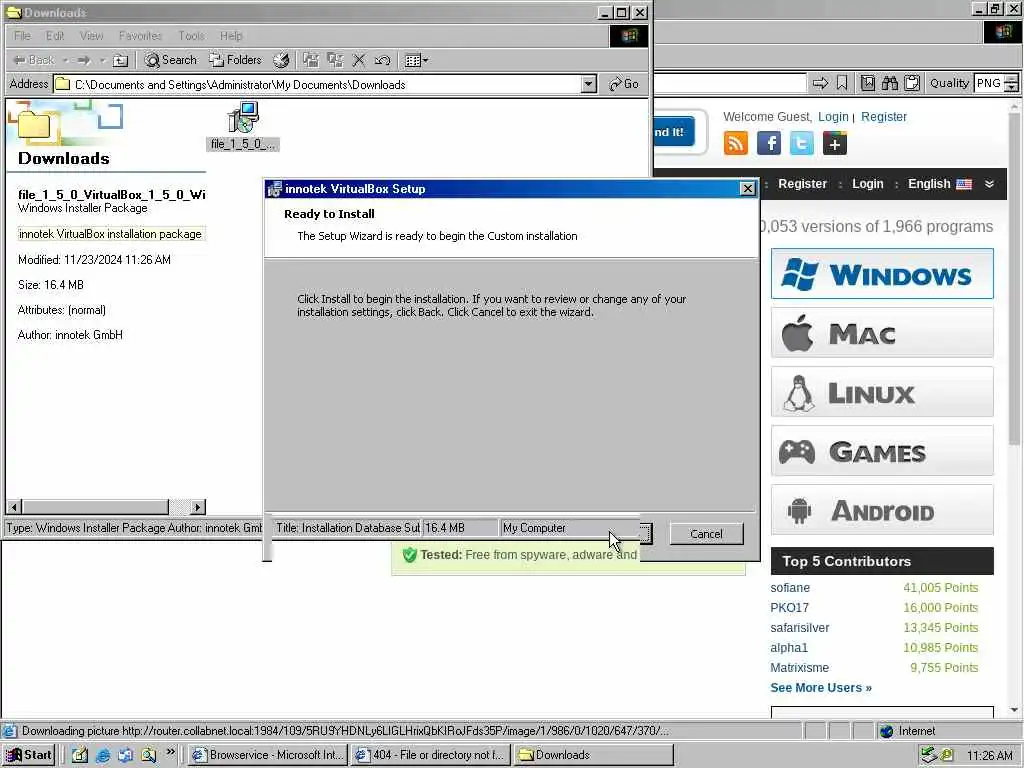Select the Linux platform button

click(882, 392)
